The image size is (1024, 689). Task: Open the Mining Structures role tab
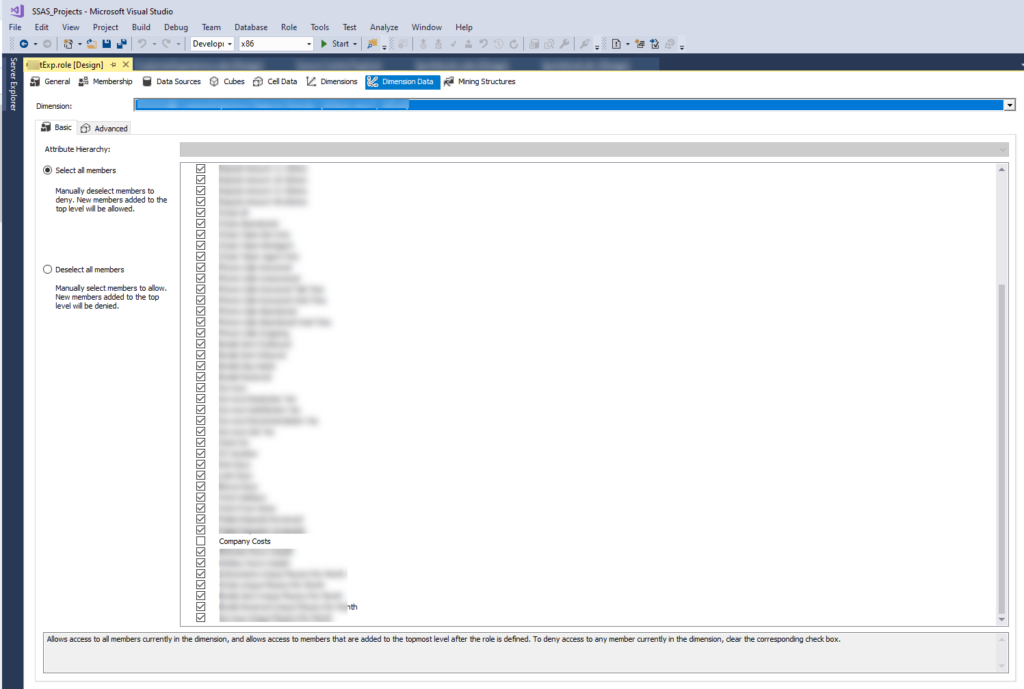pyautogui.click(x=480, y=82)
